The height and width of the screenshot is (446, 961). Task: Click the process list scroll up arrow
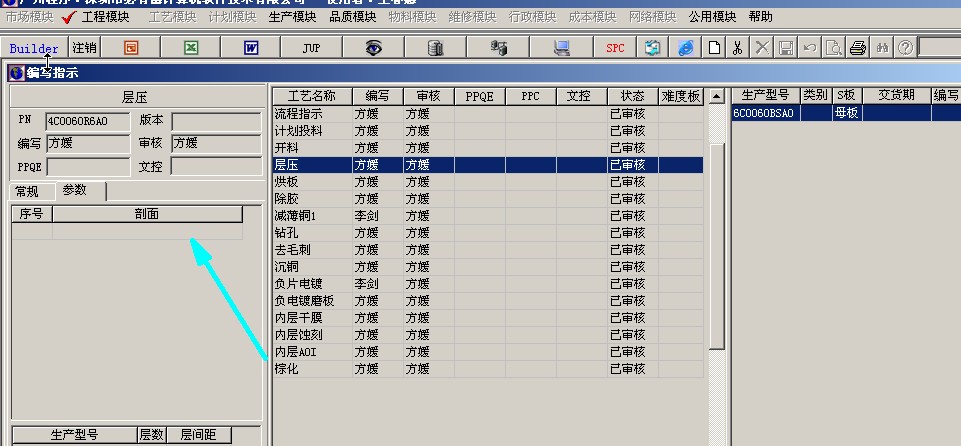(716, 96)
